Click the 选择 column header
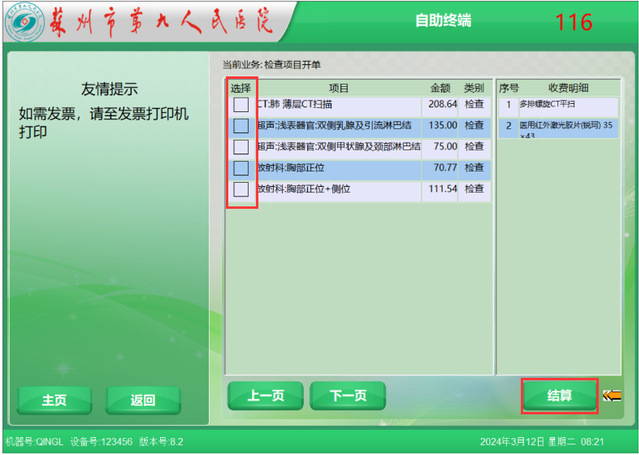 pos(240,88)
